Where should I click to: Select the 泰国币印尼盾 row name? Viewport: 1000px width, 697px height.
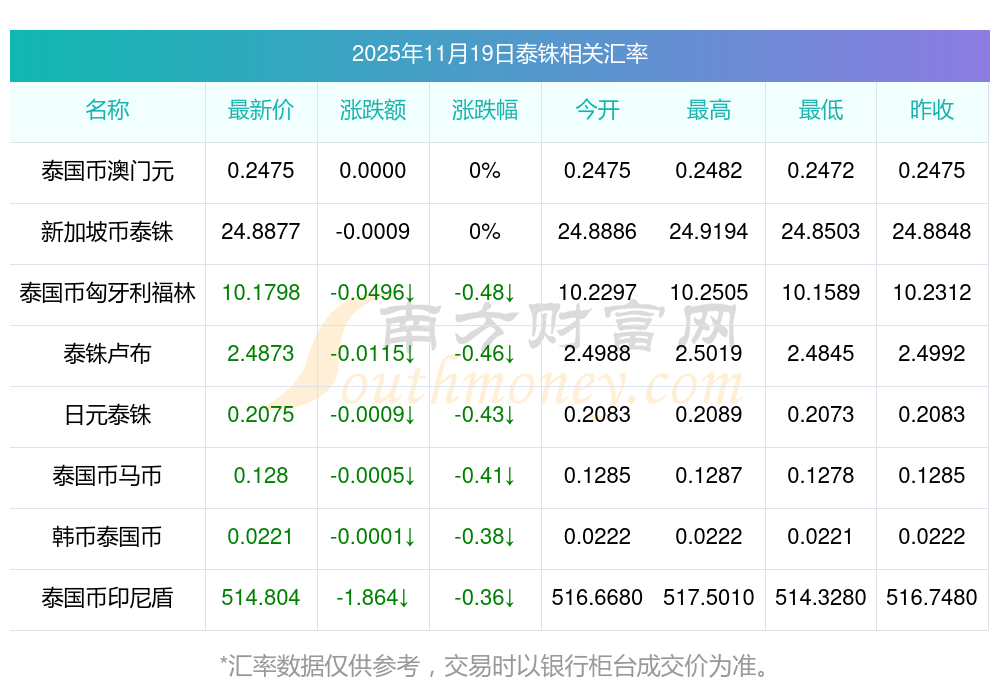[107, 598]
